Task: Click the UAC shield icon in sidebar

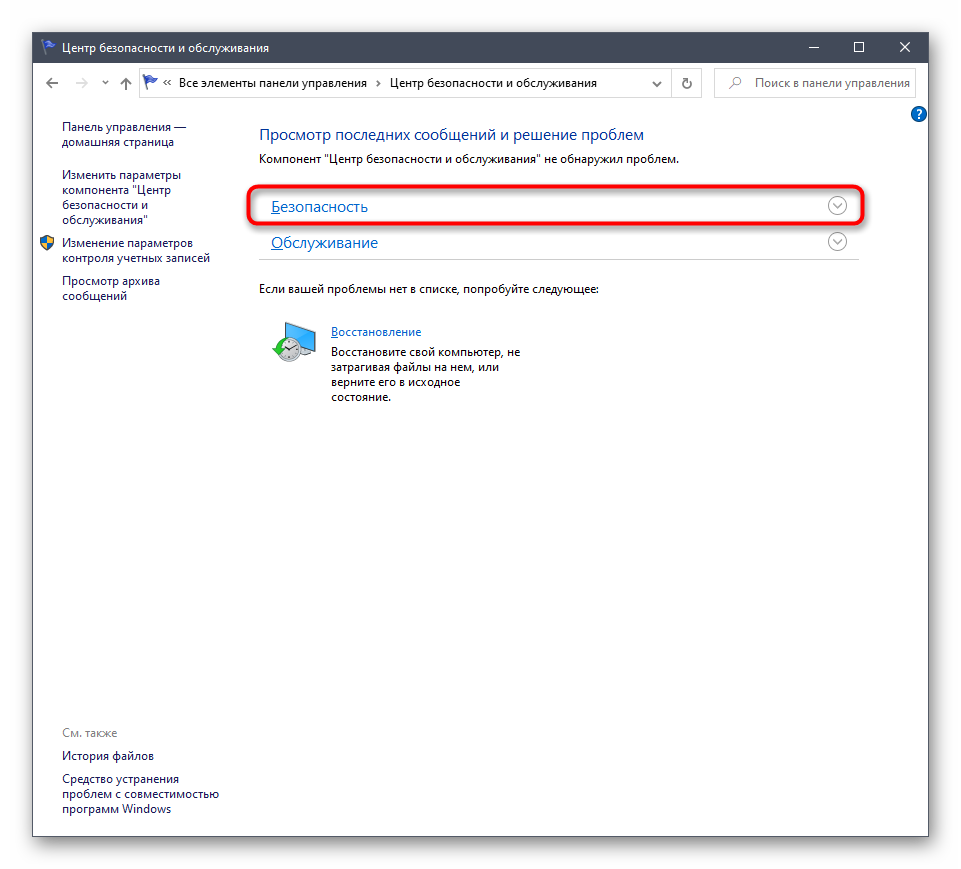Action: click(x=46, y=243)
